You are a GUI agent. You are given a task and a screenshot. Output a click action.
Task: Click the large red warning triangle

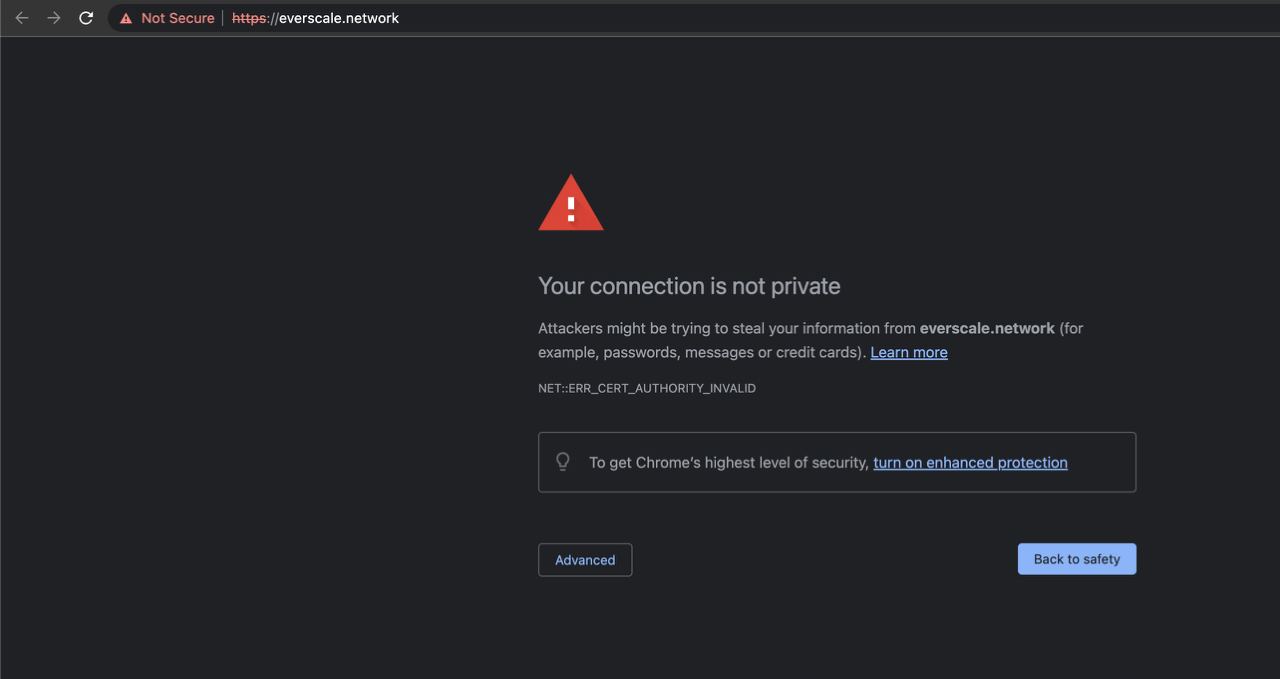pos(571,203)
